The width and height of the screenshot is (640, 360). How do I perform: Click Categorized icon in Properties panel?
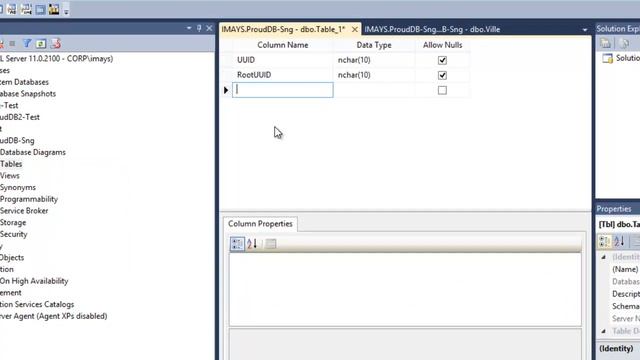pyautogui.click(x=604, y=241)
